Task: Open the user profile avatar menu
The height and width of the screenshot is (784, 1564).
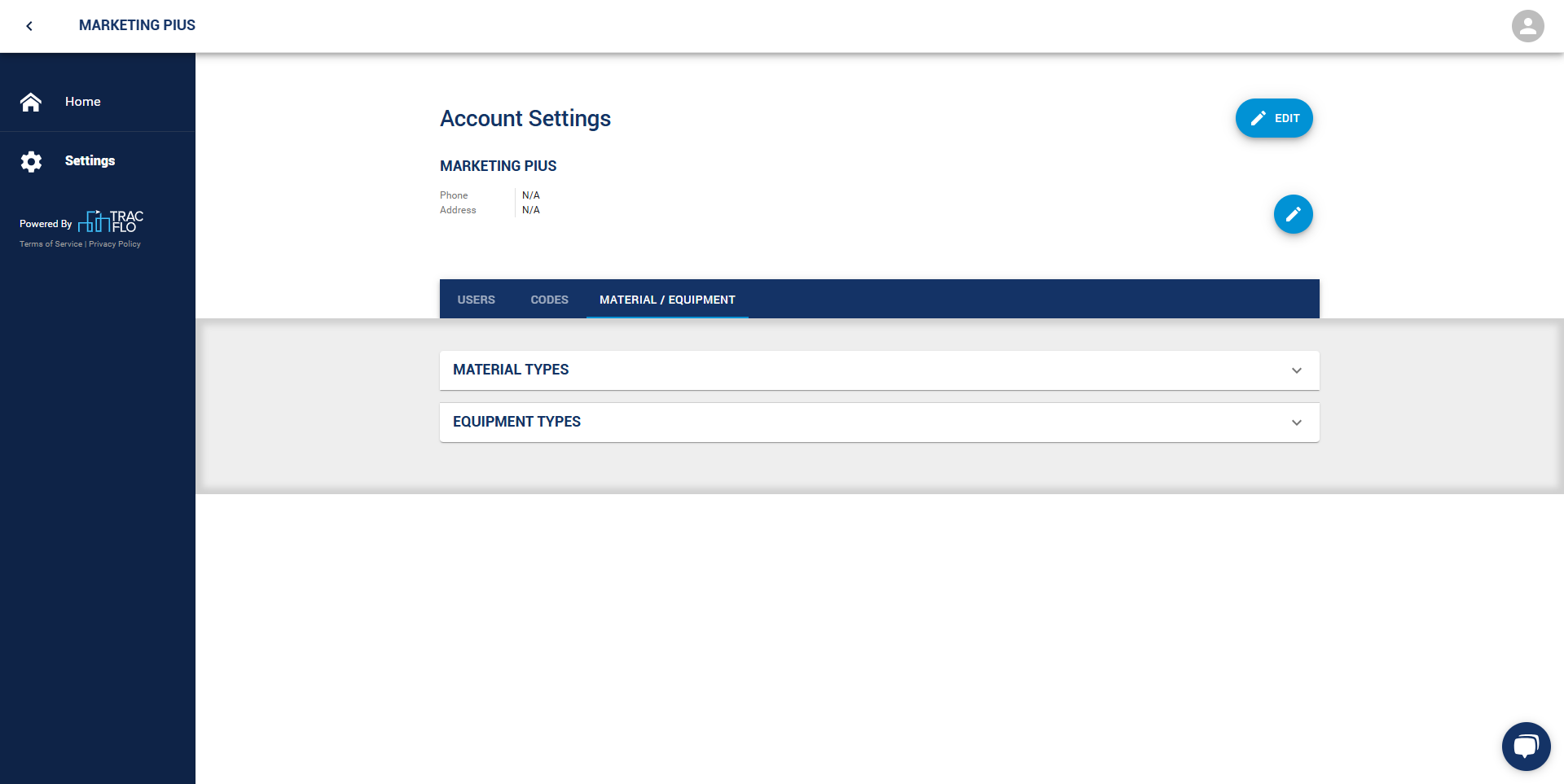Action: pos(1527,26)
